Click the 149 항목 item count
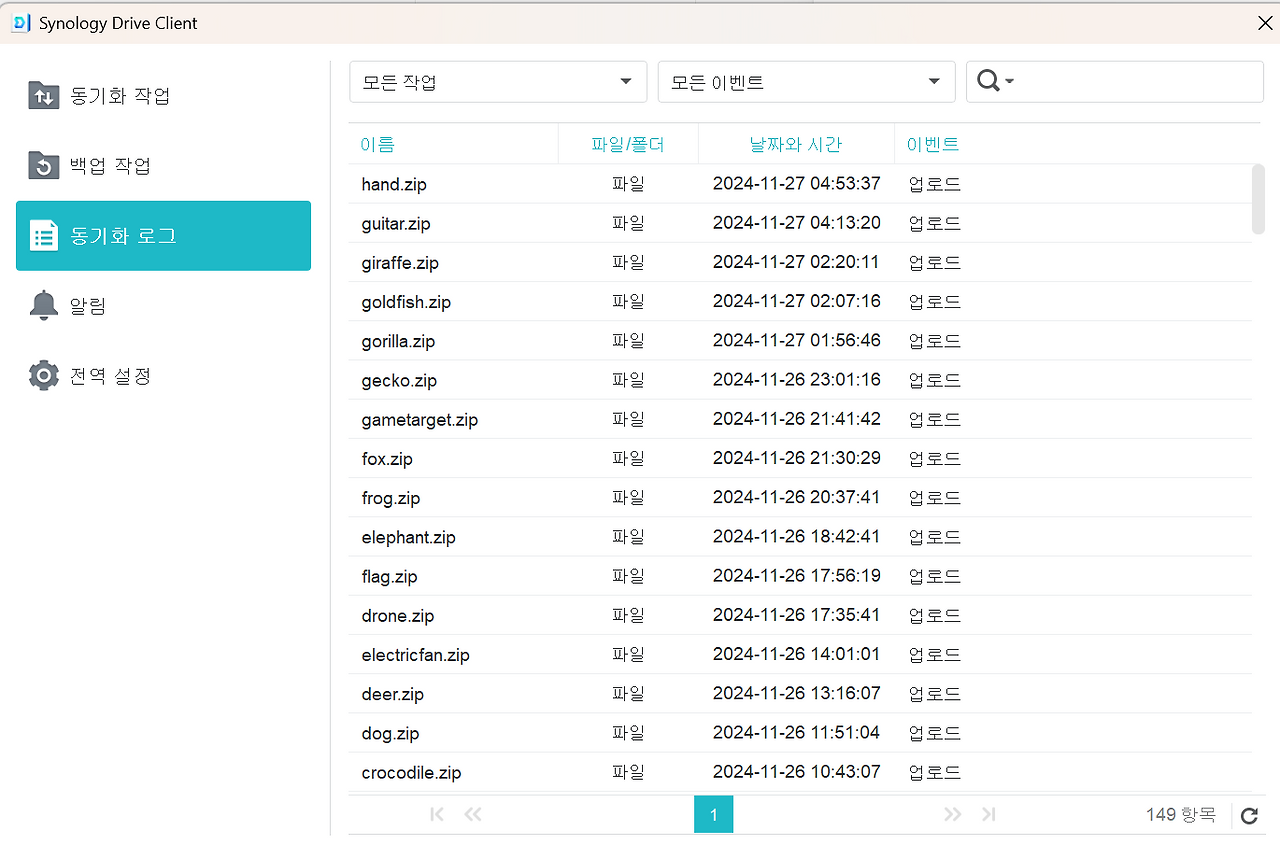The image size is (1280, 845). pyautogui.click(x=1181, y=815)
